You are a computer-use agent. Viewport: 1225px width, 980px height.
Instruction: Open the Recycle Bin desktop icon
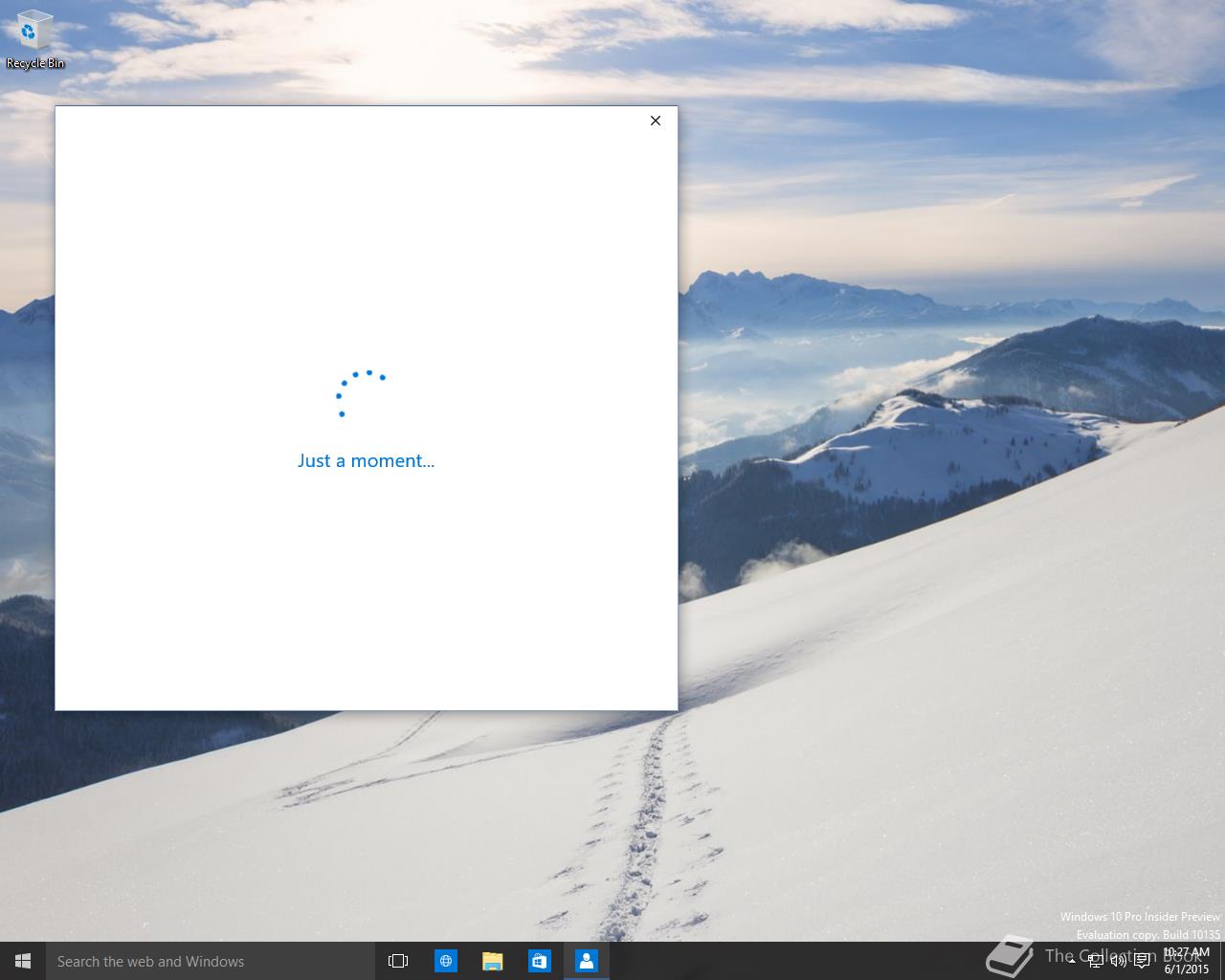(34, 40)
